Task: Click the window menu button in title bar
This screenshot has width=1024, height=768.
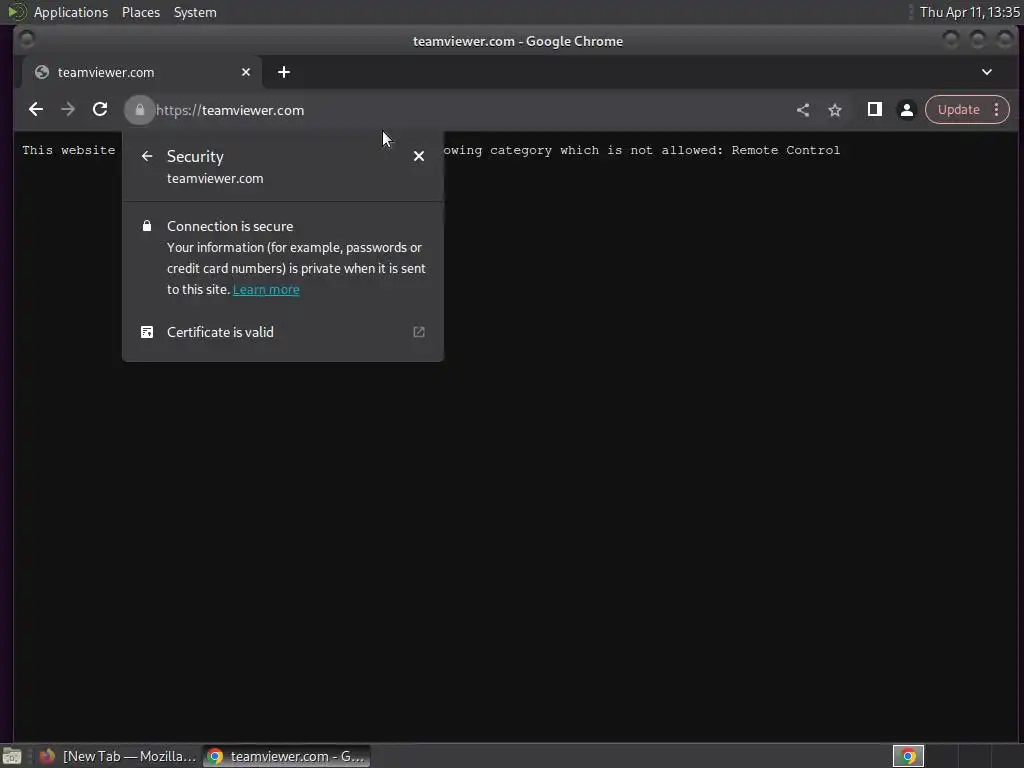Action: coord(27,40)
